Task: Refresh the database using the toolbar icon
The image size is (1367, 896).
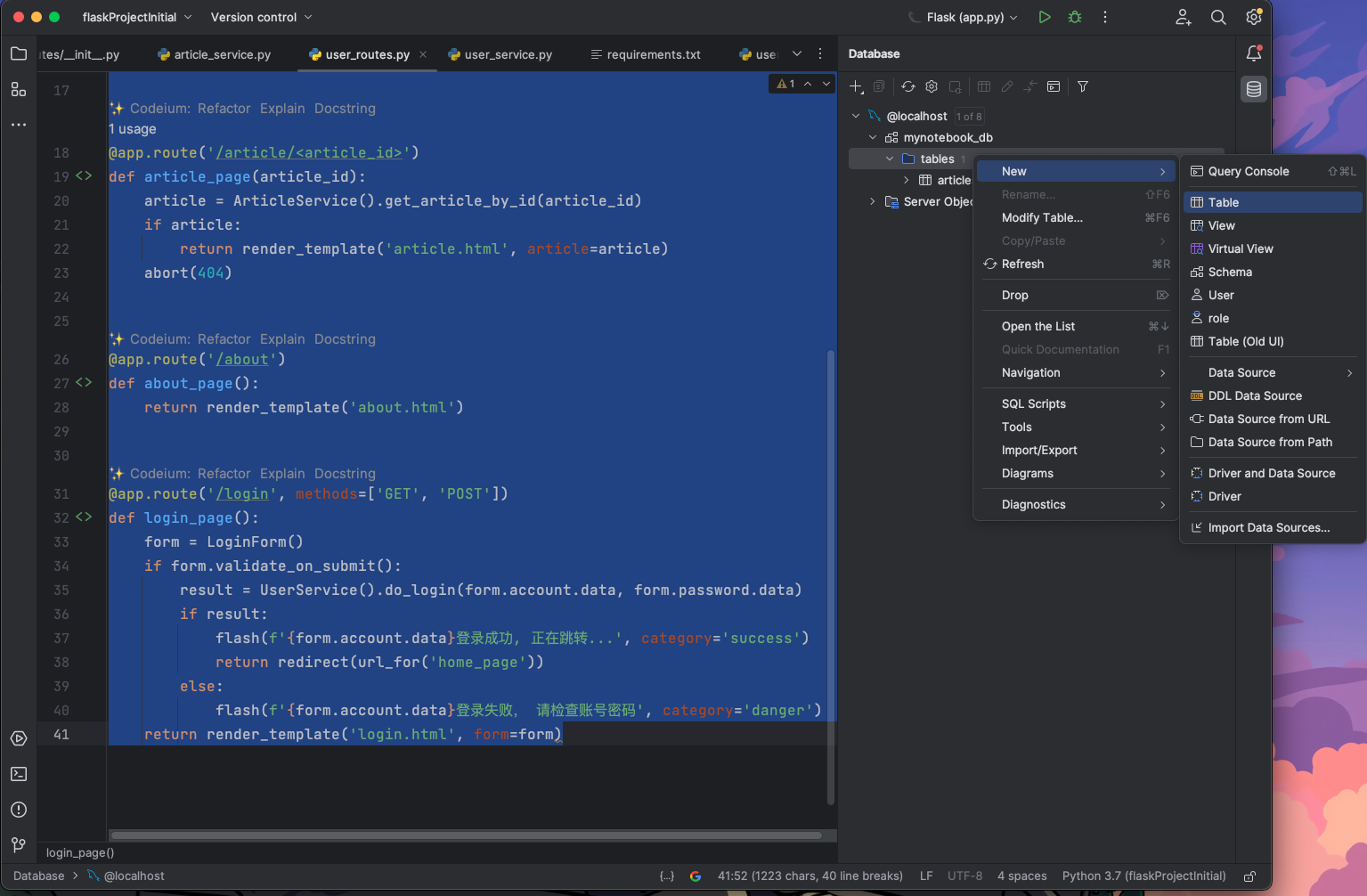Action: tap(907, 86)
